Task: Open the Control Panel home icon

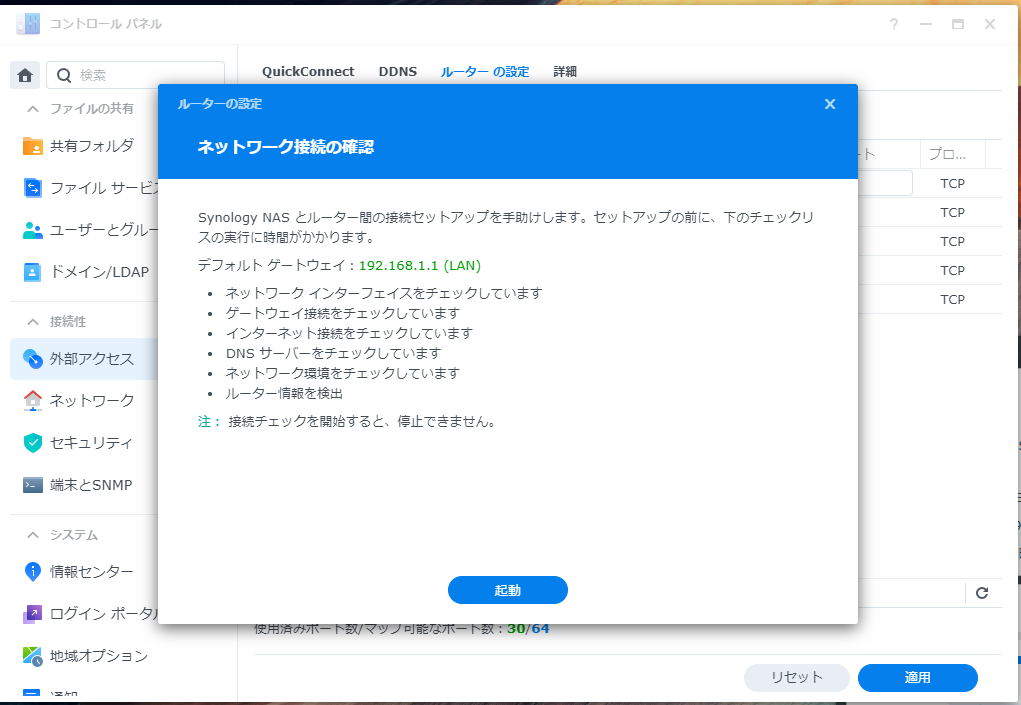Action: [25, 76]
